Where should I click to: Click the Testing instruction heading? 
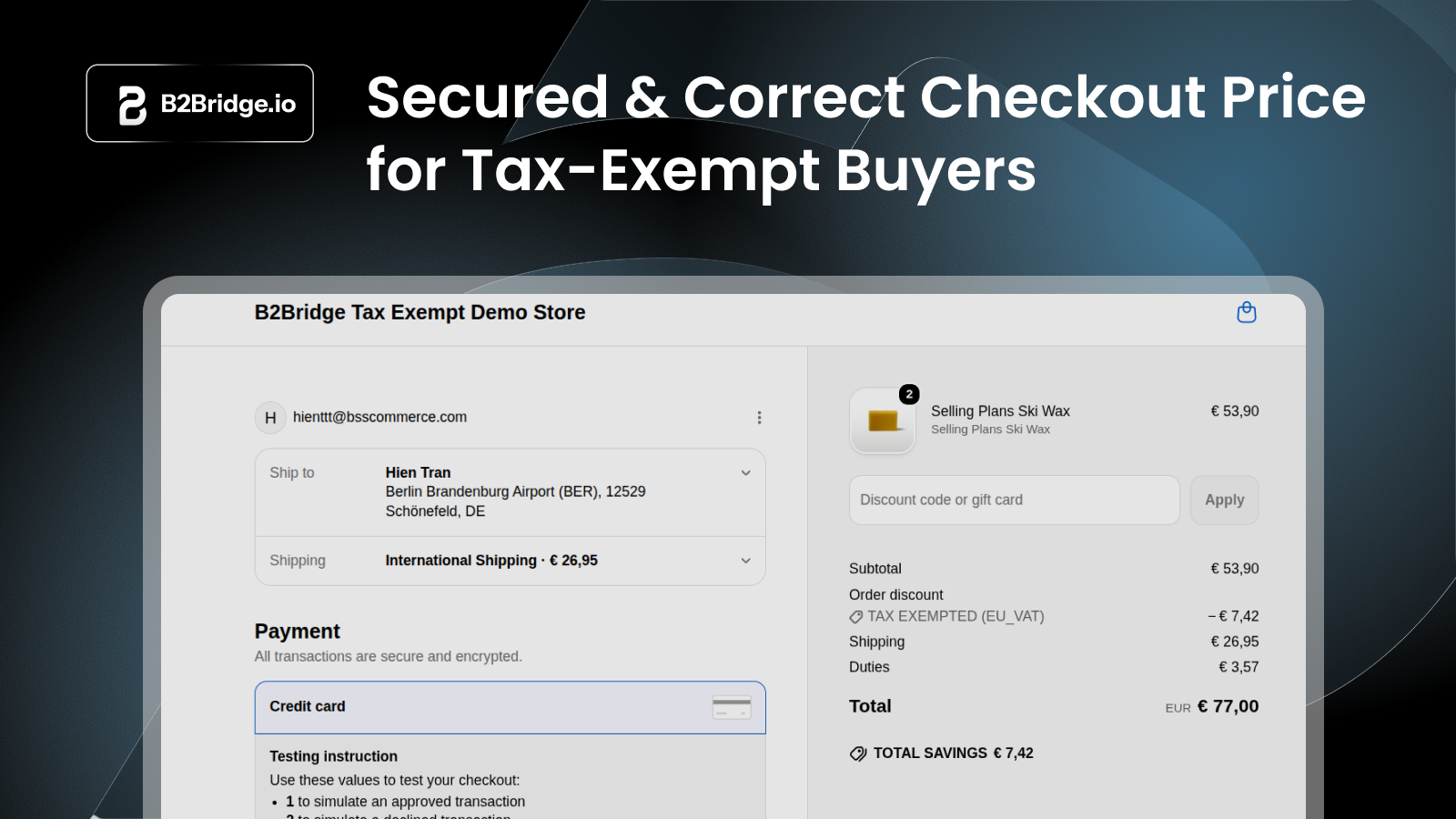click(x=333, y=756)
